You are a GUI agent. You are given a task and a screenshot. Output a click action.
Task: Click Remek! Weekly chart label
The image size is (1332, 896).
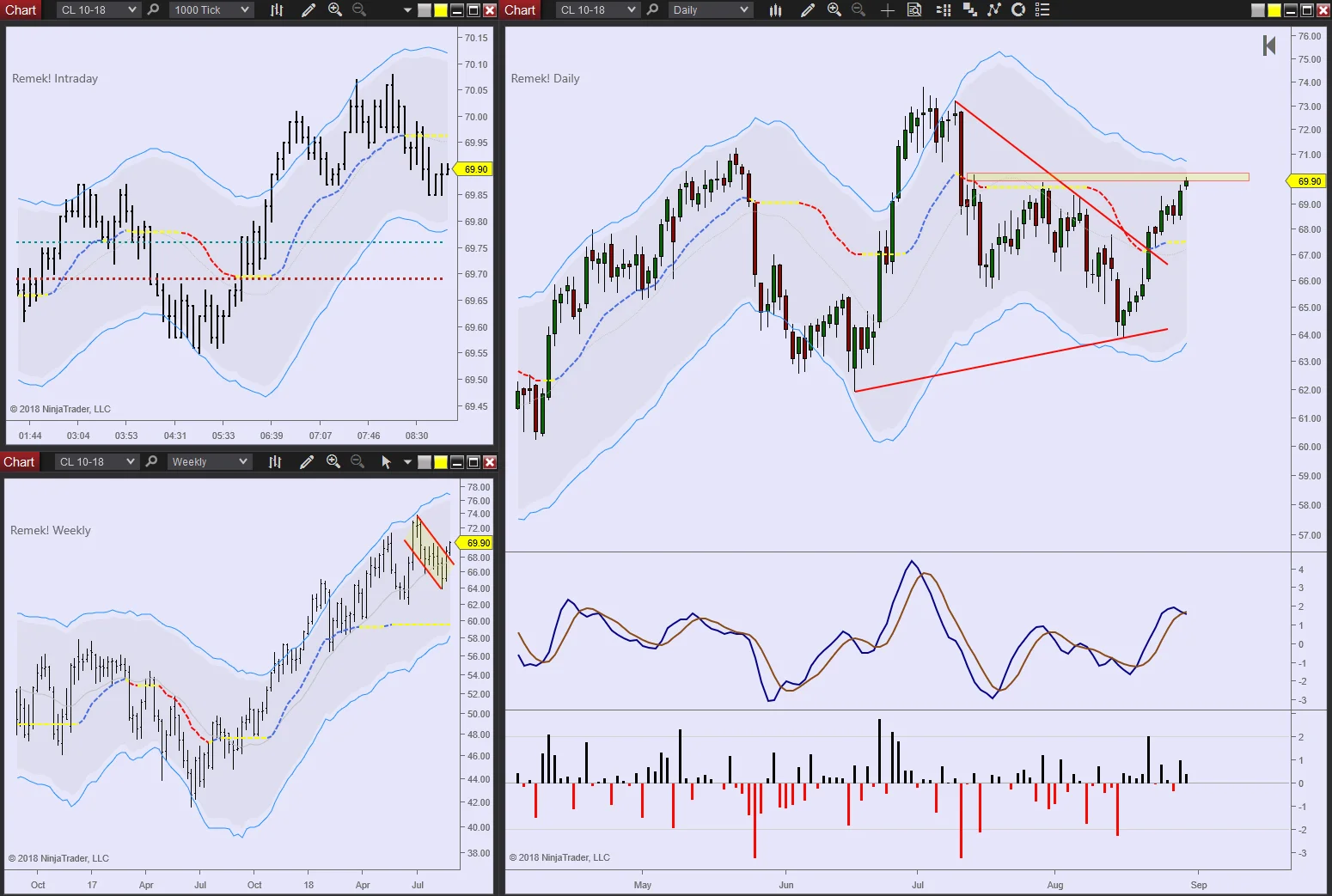click(51, 530)
